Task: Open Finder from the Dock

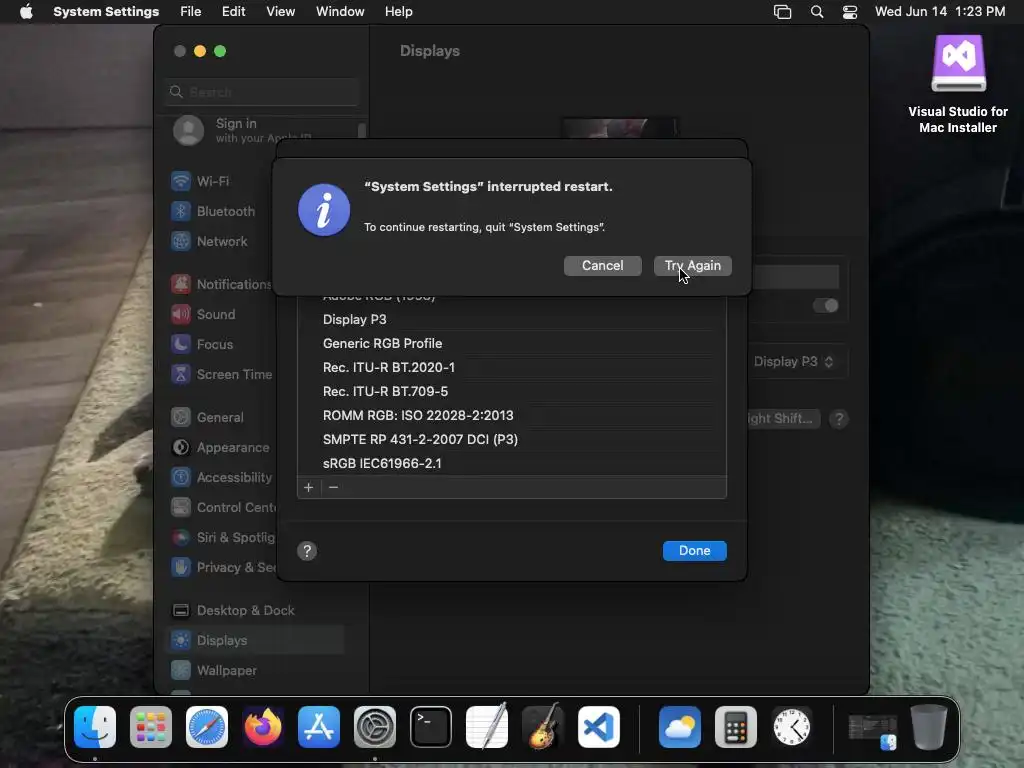Action: tap(95, 727)
